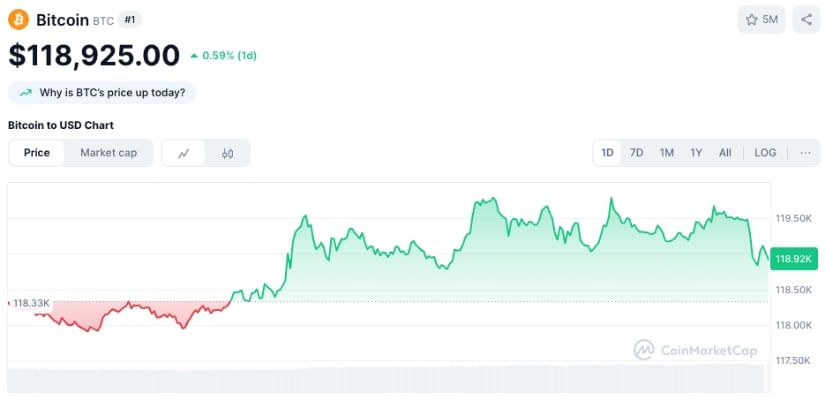Choose the 1Y time range

click(x=696, y=153)
